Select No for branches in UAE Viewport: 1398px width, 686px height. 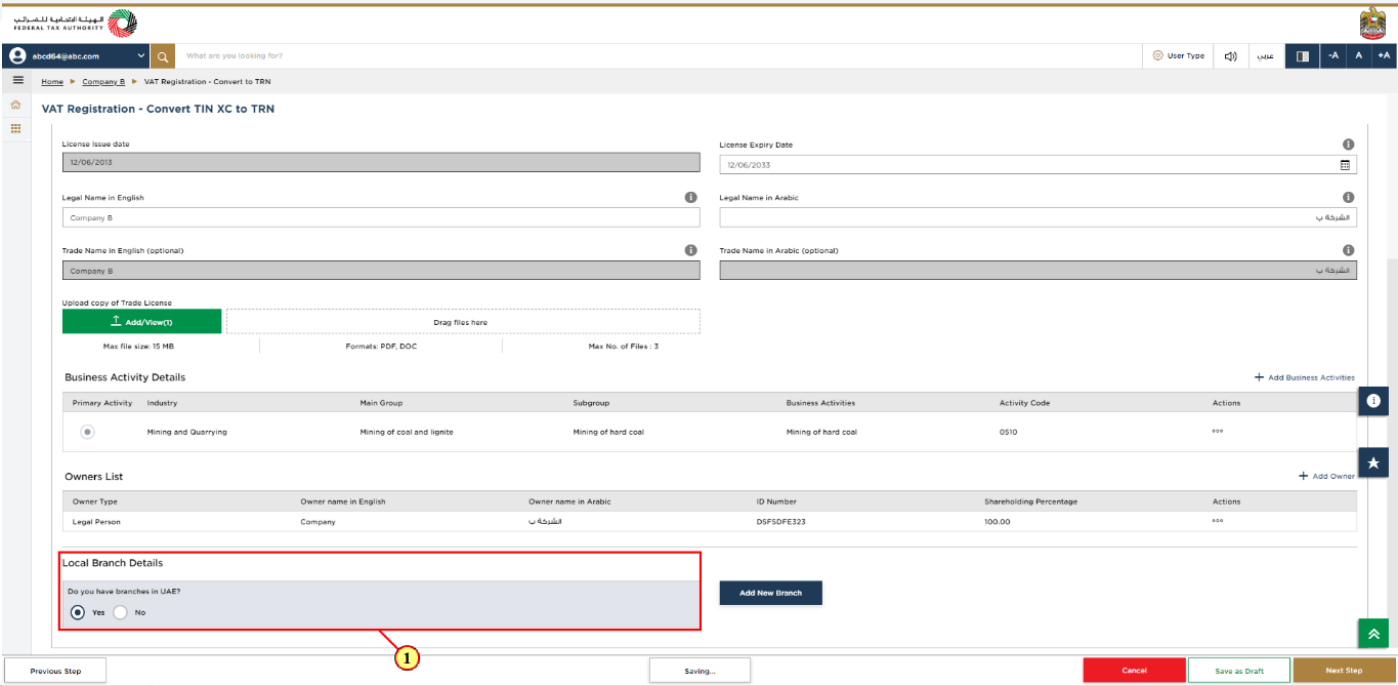click(x=120, y=612)
